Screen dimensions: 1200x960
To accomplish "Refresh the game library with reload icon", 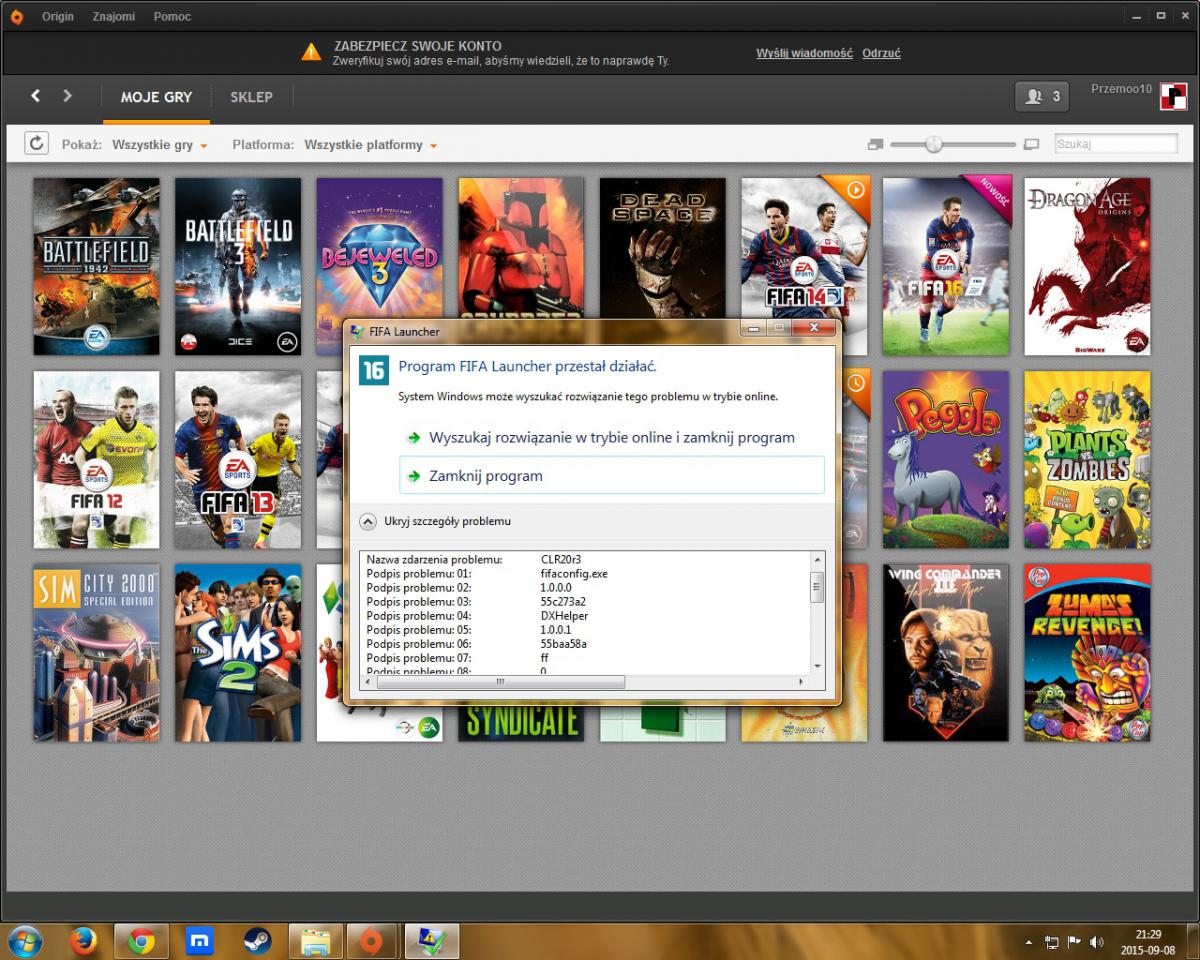I will pyautogui.click(x=36, y=144).
